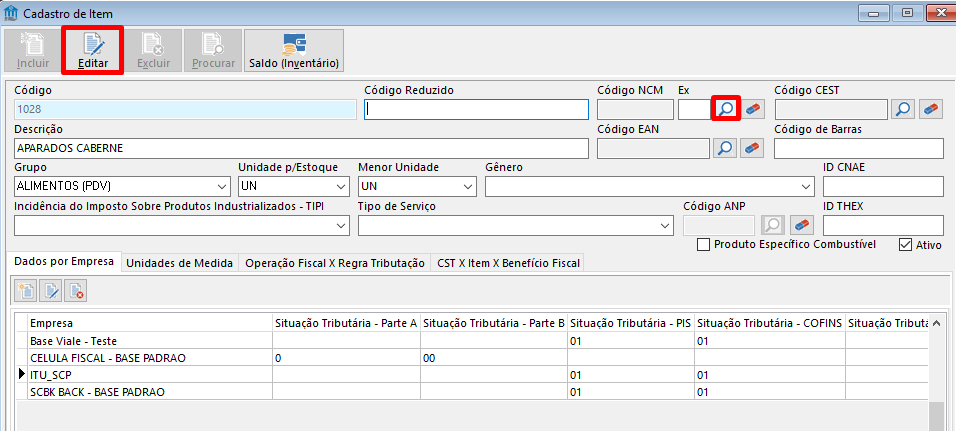The width and height of the screenshot is (956, 431).
Task: Click Situação Tributária - COFINS column header
Action: pos(769,323)
